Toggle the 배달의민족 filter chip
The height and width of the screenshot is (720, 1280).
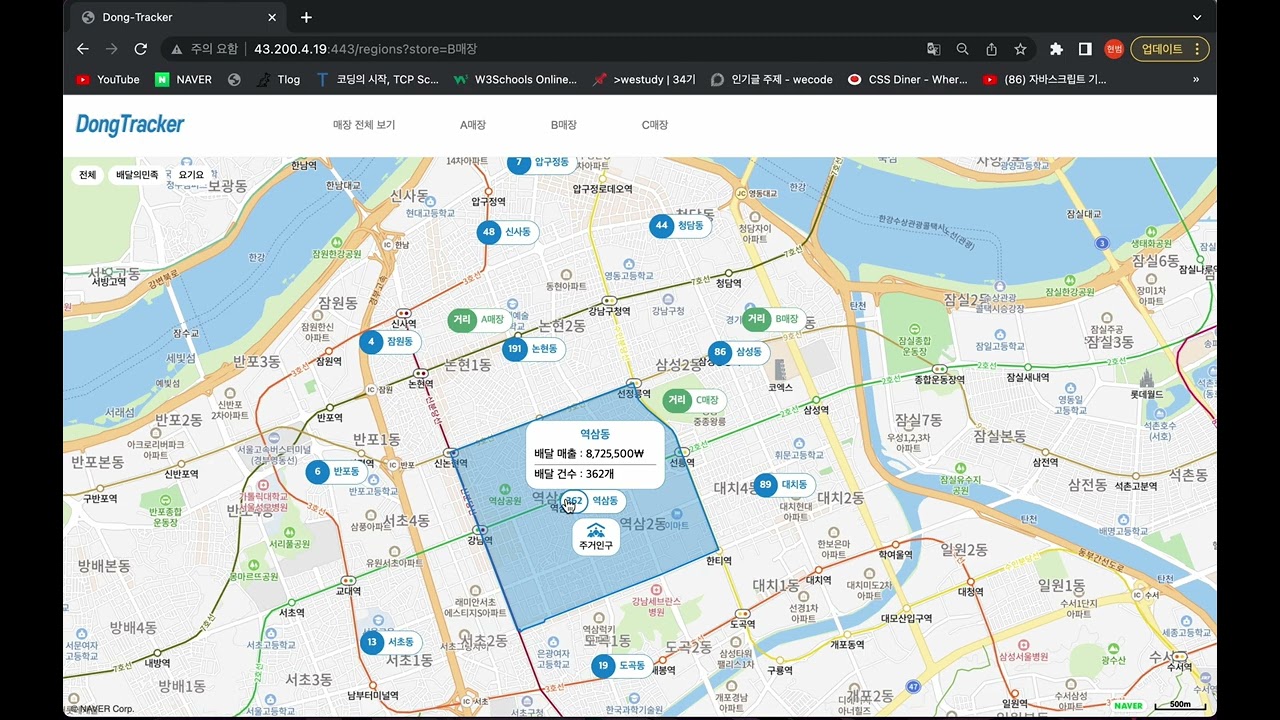[137, 175]
